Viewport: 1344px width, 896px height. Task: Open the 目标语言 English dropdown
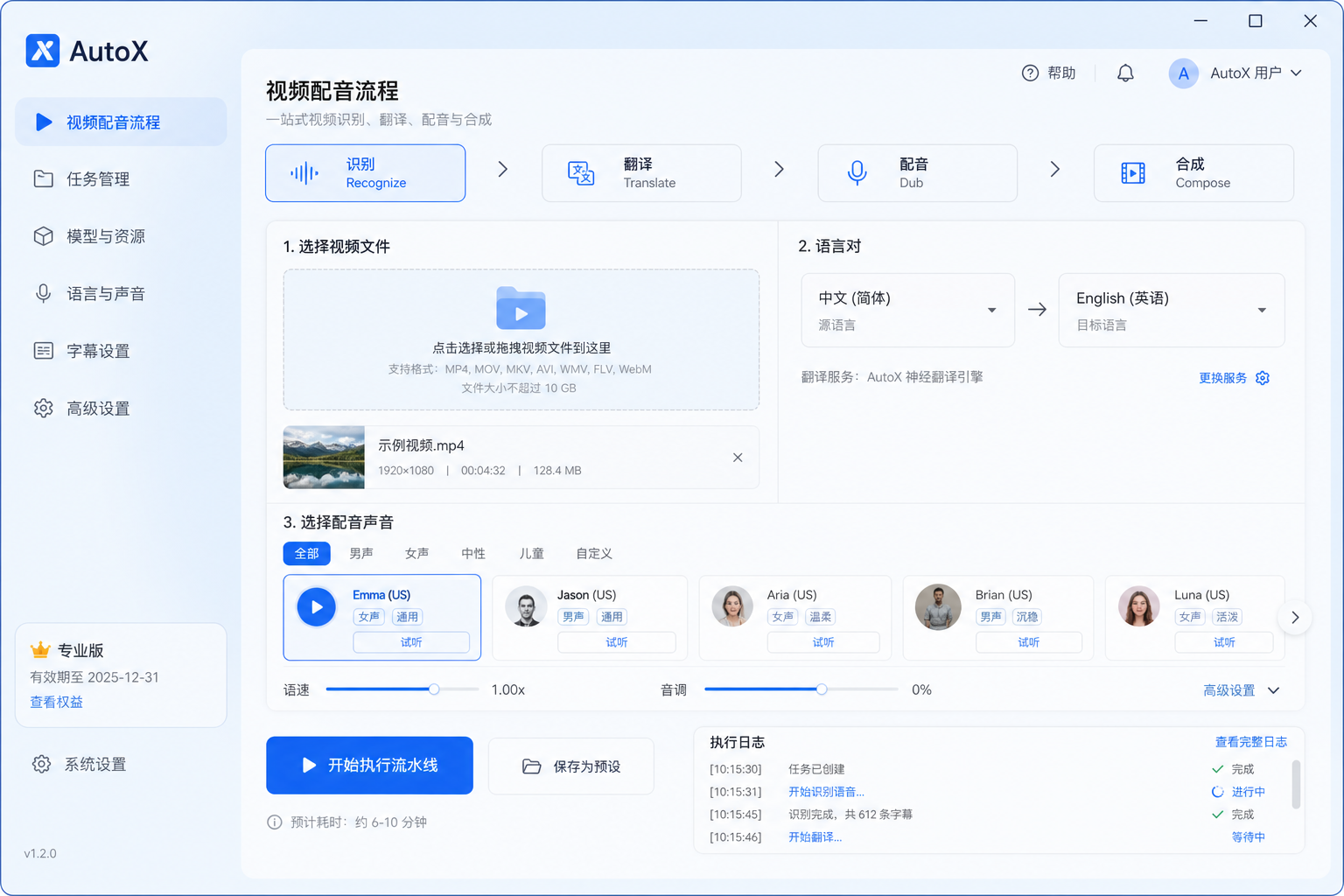click(x=1171, y=310)
